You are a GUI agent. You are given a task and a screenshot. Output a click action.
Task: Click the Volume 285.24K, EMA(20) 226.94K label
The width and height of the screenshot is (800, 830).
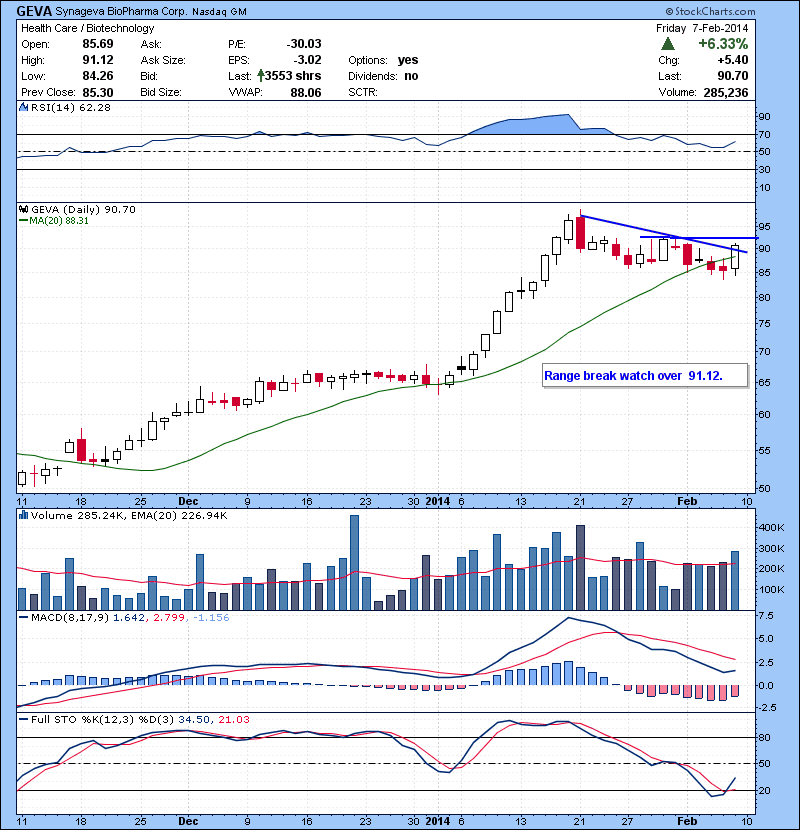coord(129,515)
